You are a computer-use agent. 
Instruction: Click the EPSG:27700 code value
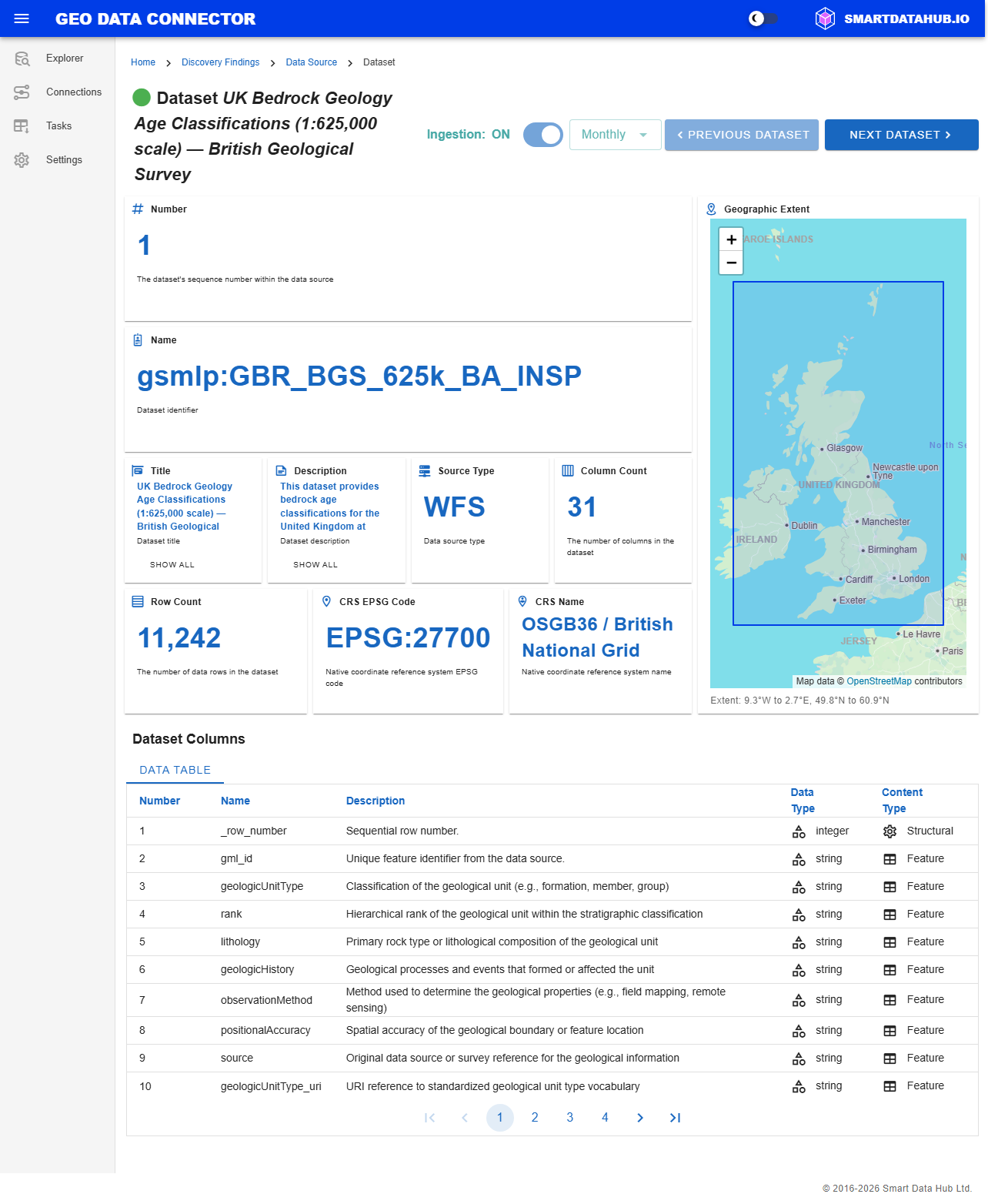408,637
